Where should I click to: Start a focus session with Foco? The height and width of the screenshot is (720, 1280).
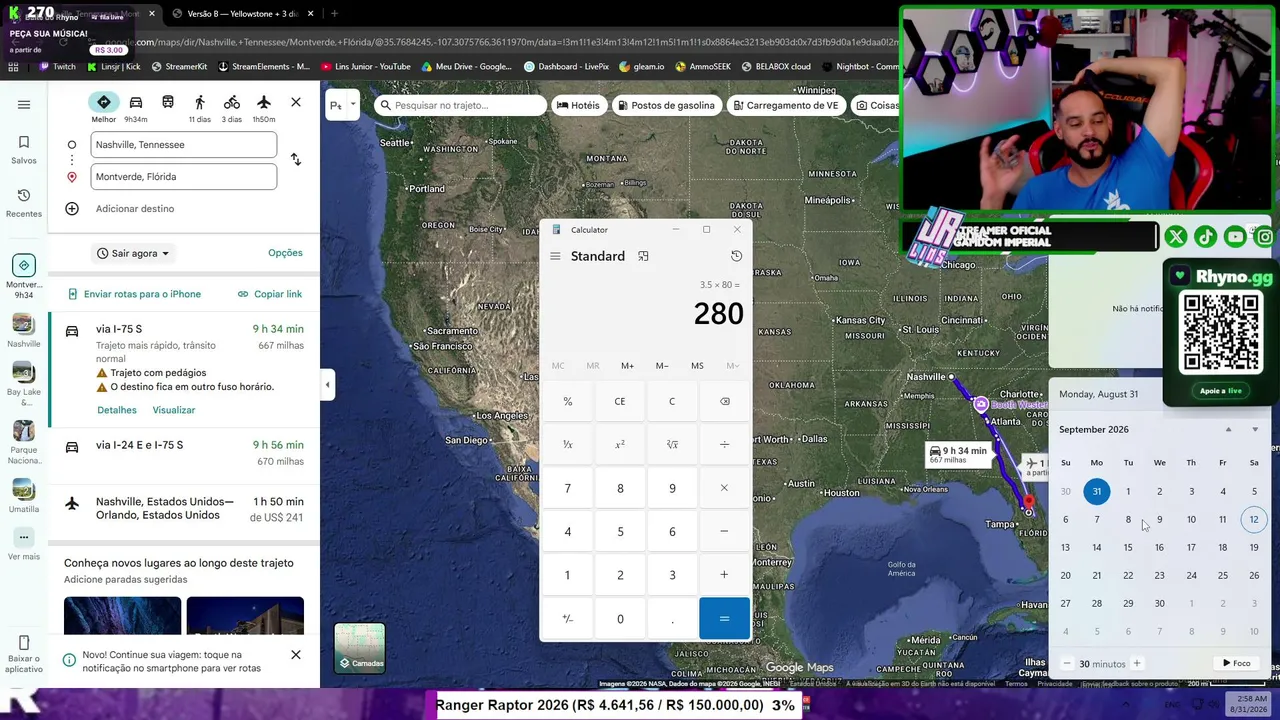[1237, 663]
